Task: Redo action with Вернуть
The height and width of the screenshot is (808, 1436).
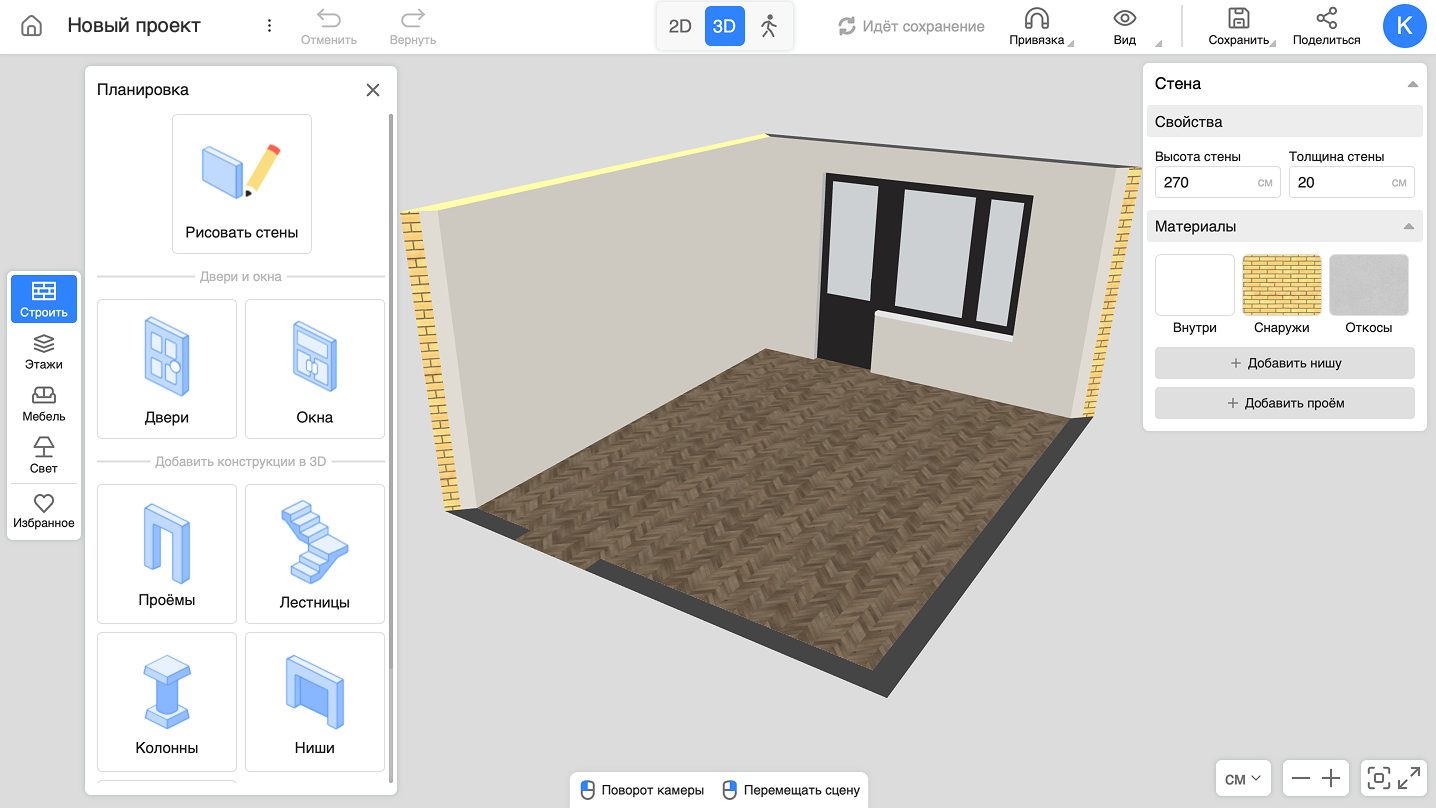Action: [x=413, y=27]
